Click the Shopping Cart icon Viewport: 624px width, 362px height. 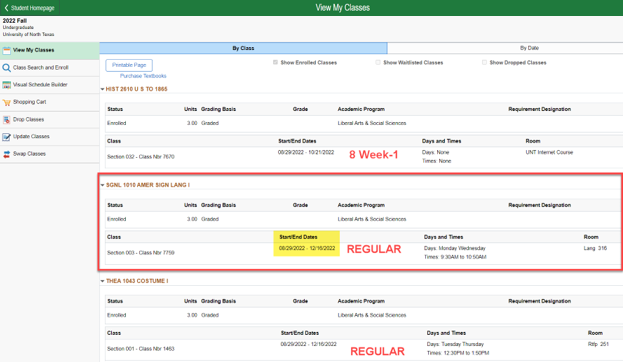click(x=6, y=102)
